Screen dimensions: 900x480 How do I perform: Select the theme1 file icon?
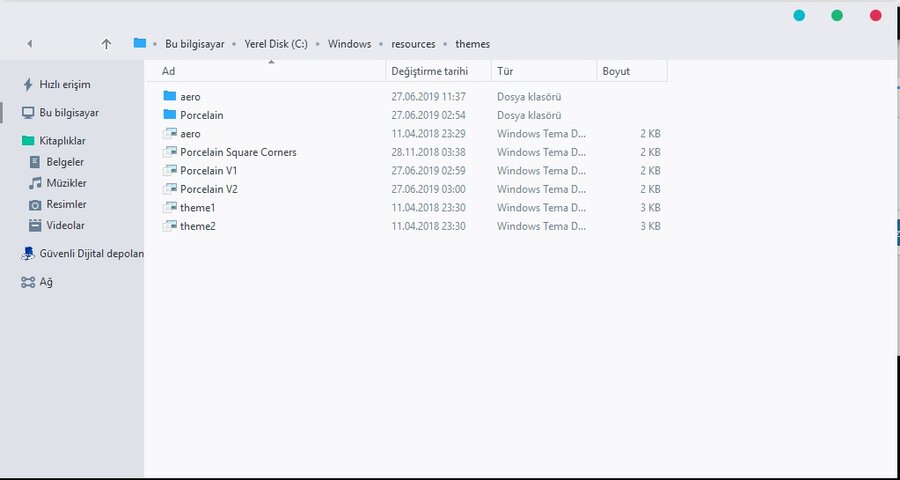click(169, 207)
